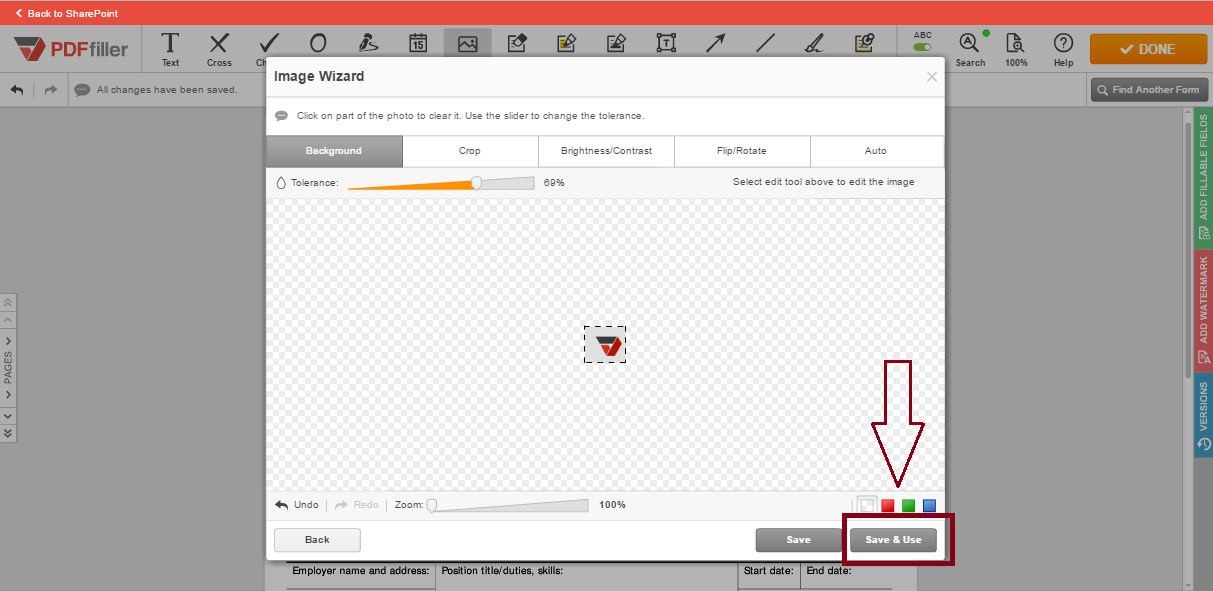Click Undo in the Image Wizard
Viewport: 1213px width, 591px height.
[x=297, y=505]
